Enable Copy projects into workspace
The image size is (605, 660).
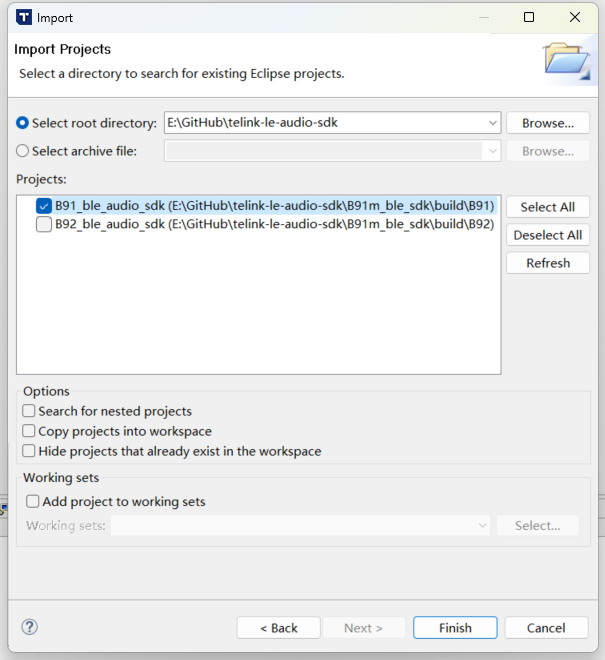tap(29, 431)
